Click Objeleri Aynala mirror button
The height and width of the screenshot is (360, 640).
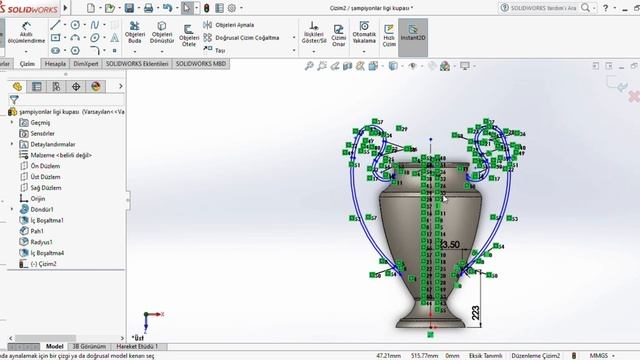pos(229,25)
